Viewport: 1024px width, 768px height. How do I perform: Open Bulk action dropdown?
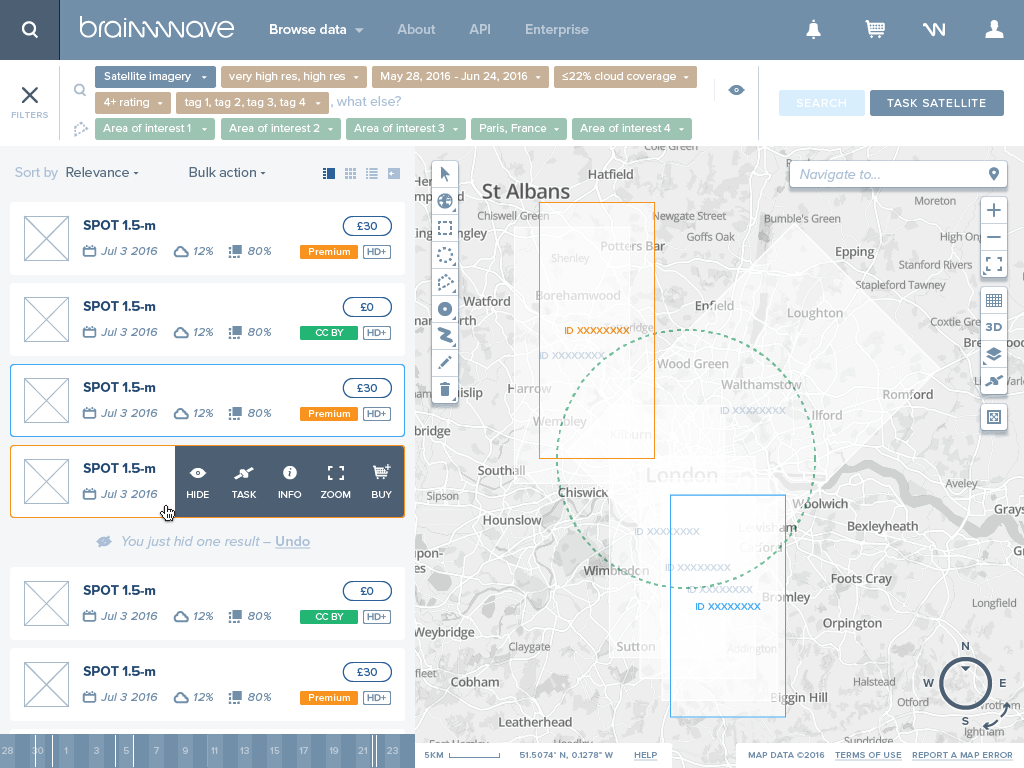point(227,172)
